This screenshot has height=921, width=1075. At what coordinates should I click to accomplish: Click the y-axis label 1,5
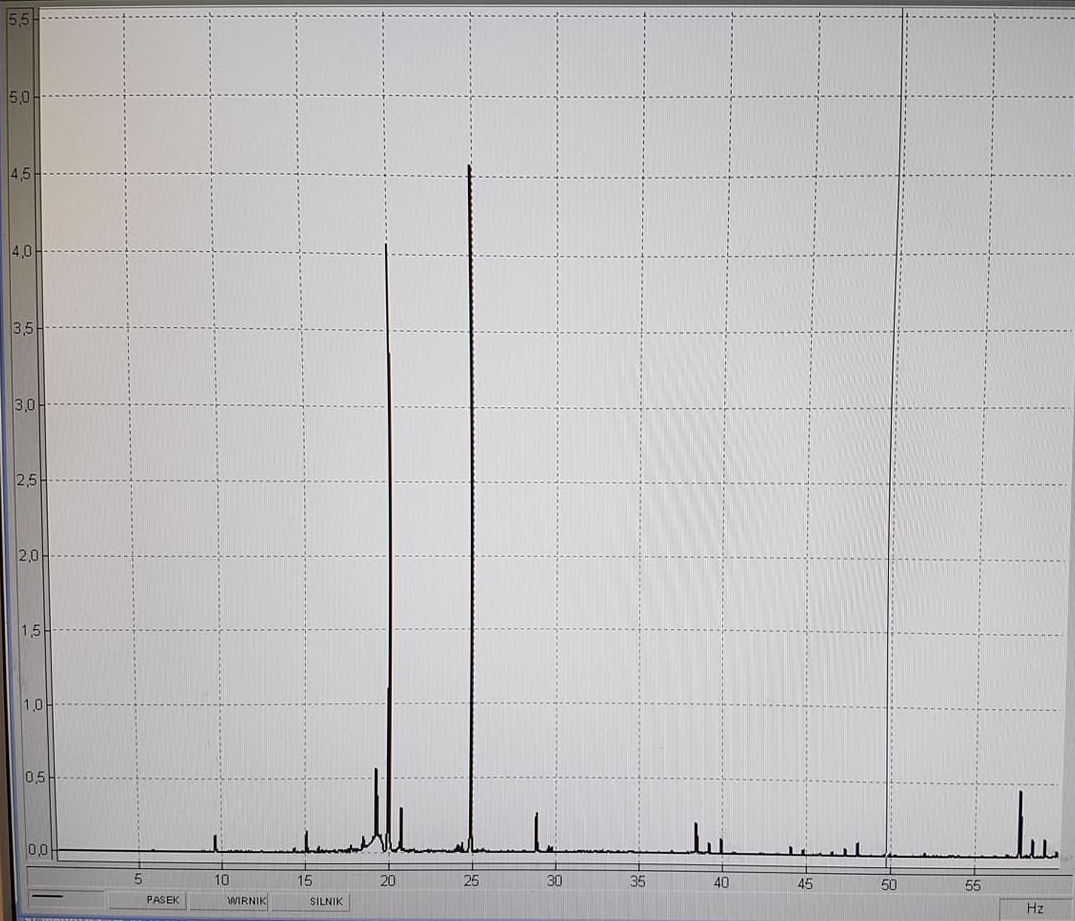pos(31,630)
